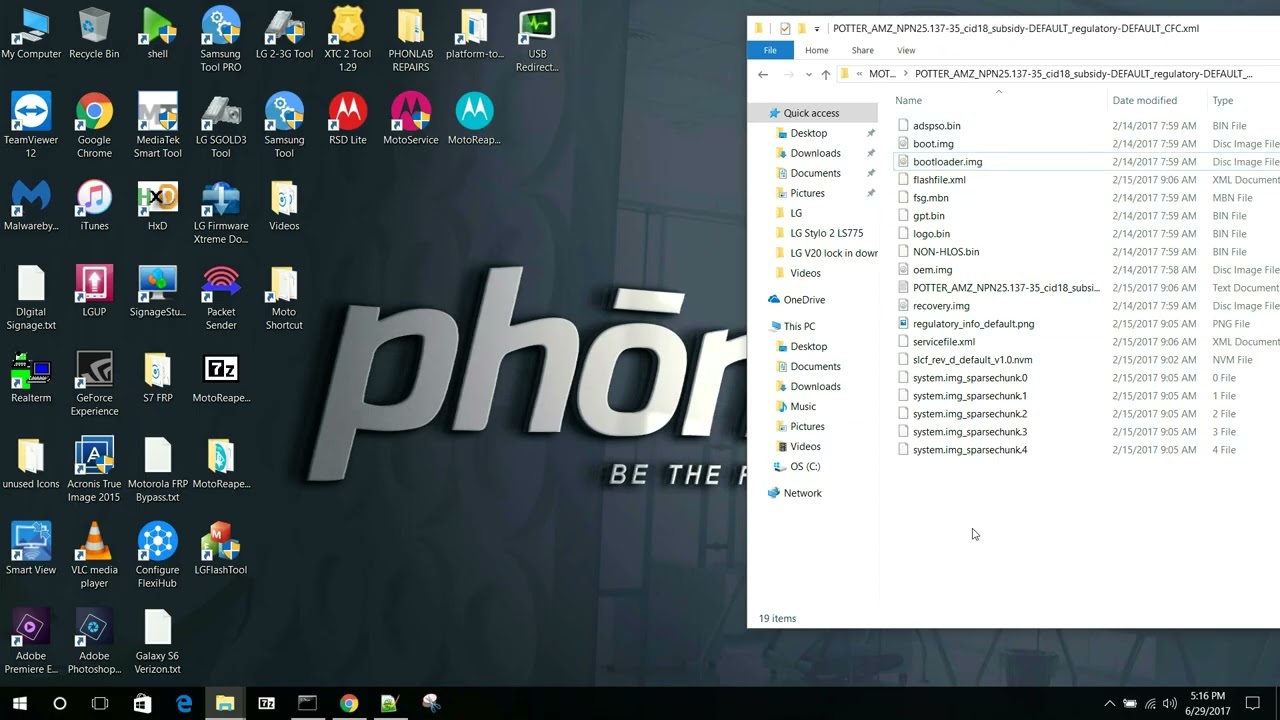Click the address bar path field
The width and height of the screenshot is (1280, 720).
point(1059,74)
